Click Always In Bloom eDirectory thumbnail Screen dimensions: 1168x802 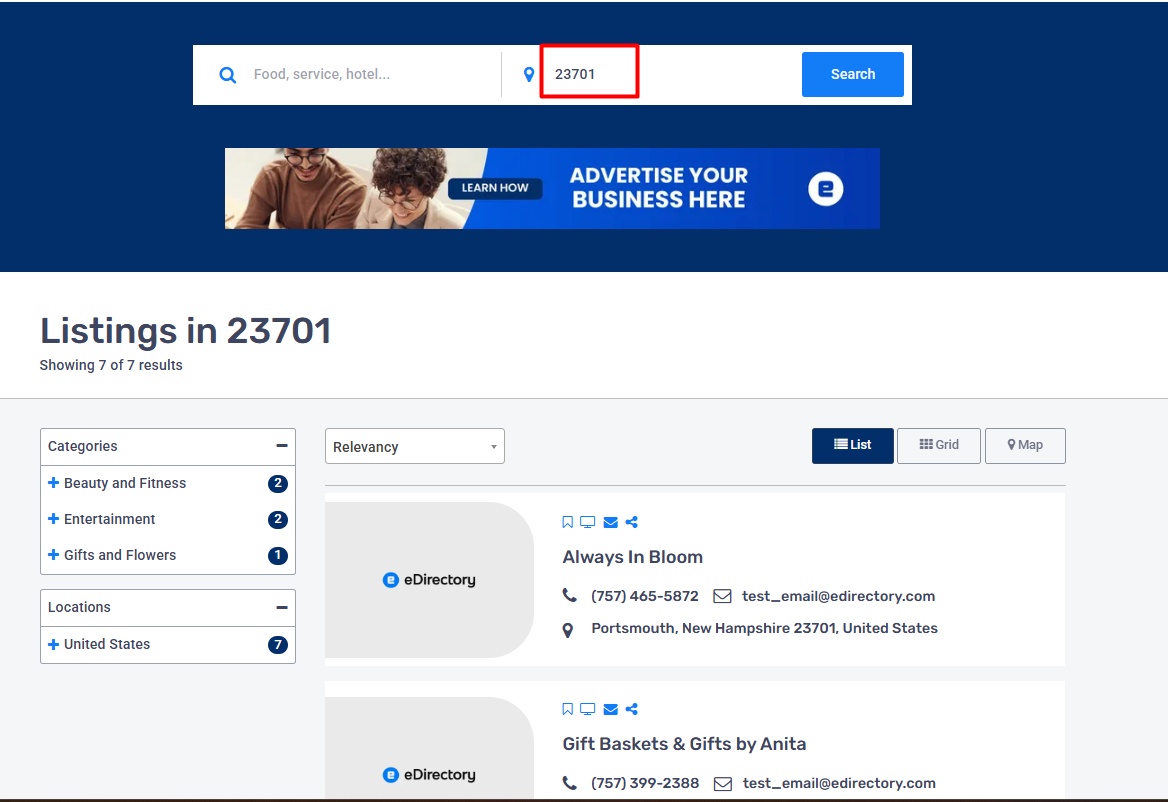tap(429, 579)
